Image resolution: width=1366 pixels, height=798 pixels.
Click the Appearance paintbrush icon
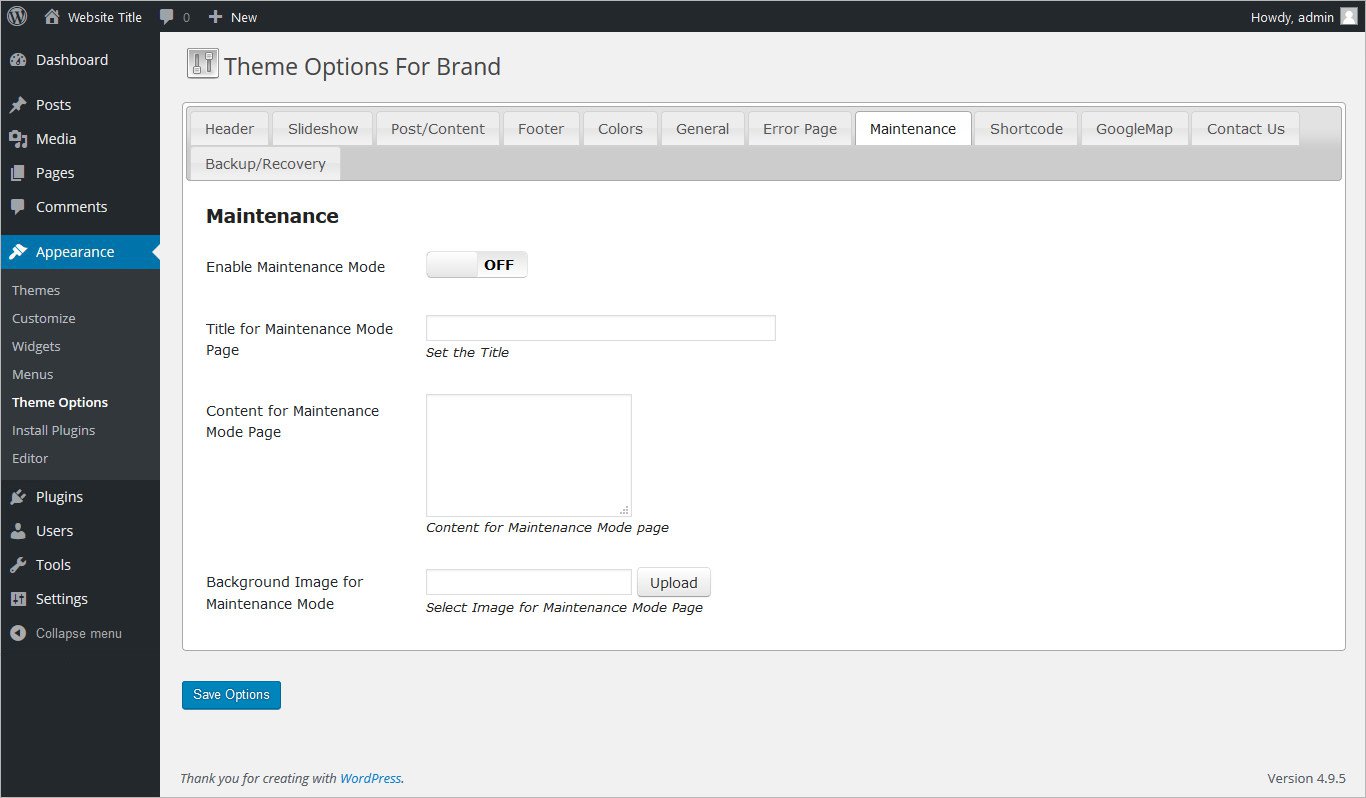tap(18, 252)
